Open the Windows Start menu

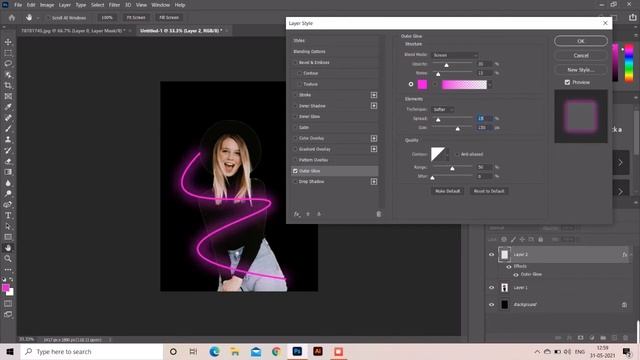pos(10,351)
